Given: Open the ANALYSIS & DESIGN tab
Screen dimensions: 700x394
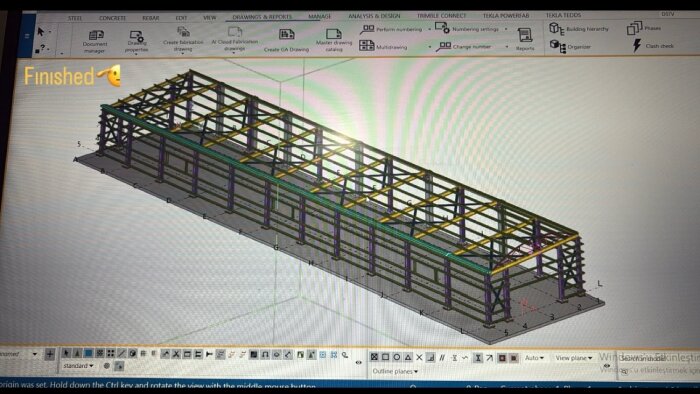Looking at the screenshot, I should [374, 16].
